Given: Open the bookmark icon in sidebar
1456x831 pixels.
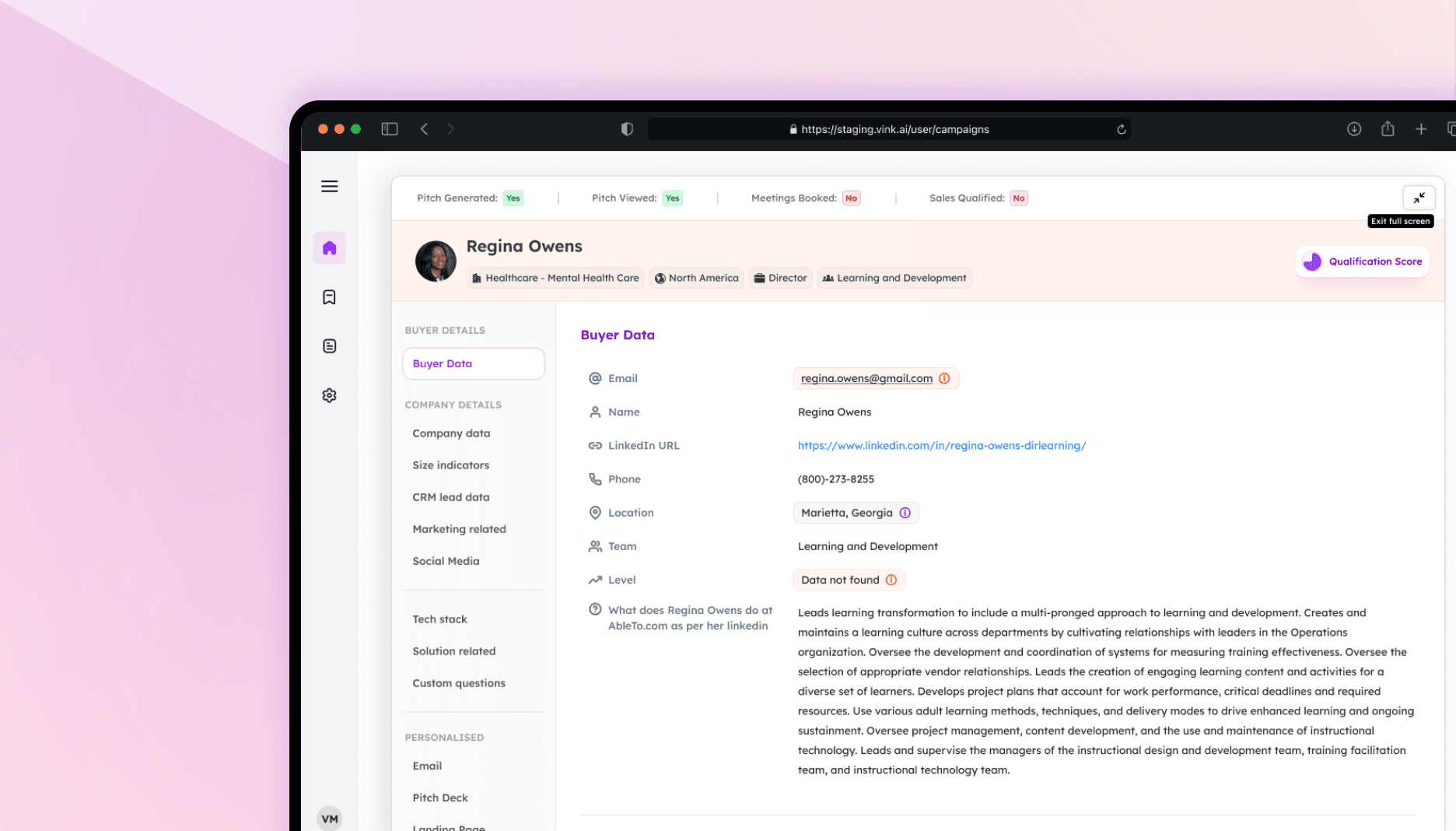Looking at the screenshot, I should (329, 297).
